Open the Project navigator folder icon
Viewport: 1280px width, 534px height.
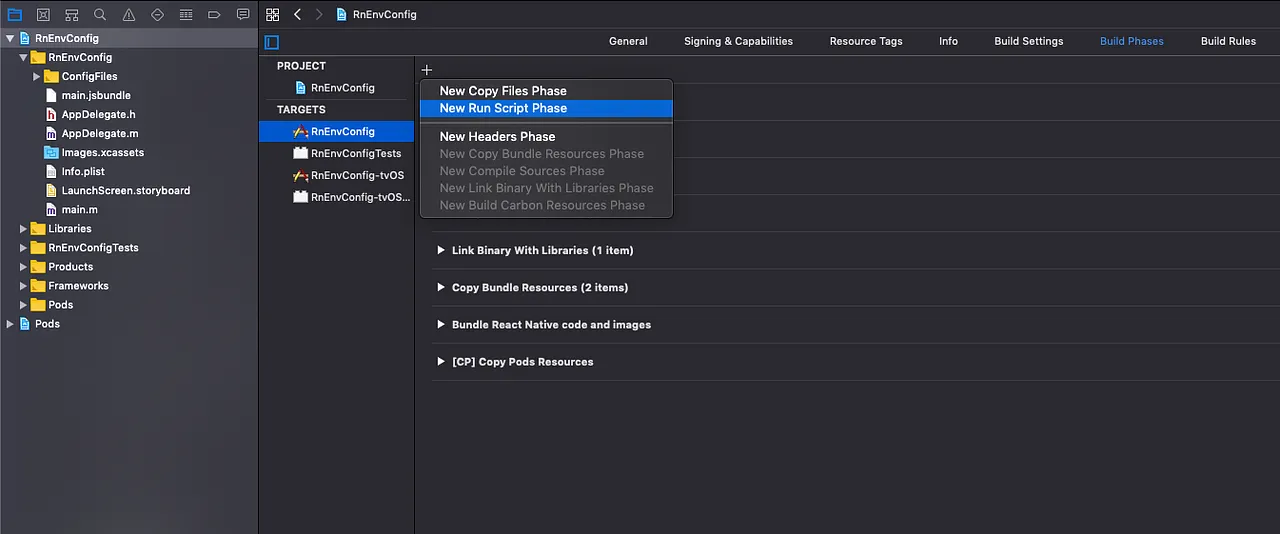point(14,15)
